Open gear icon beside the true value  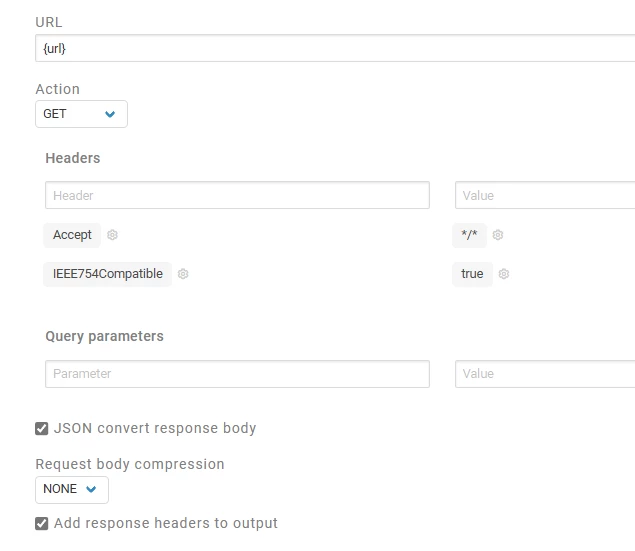pos(504,274)
